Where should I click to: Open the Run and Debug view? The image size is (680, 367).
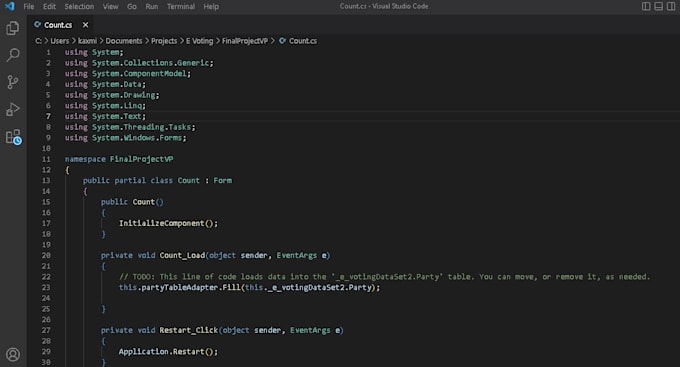click(x=13, y=109)
